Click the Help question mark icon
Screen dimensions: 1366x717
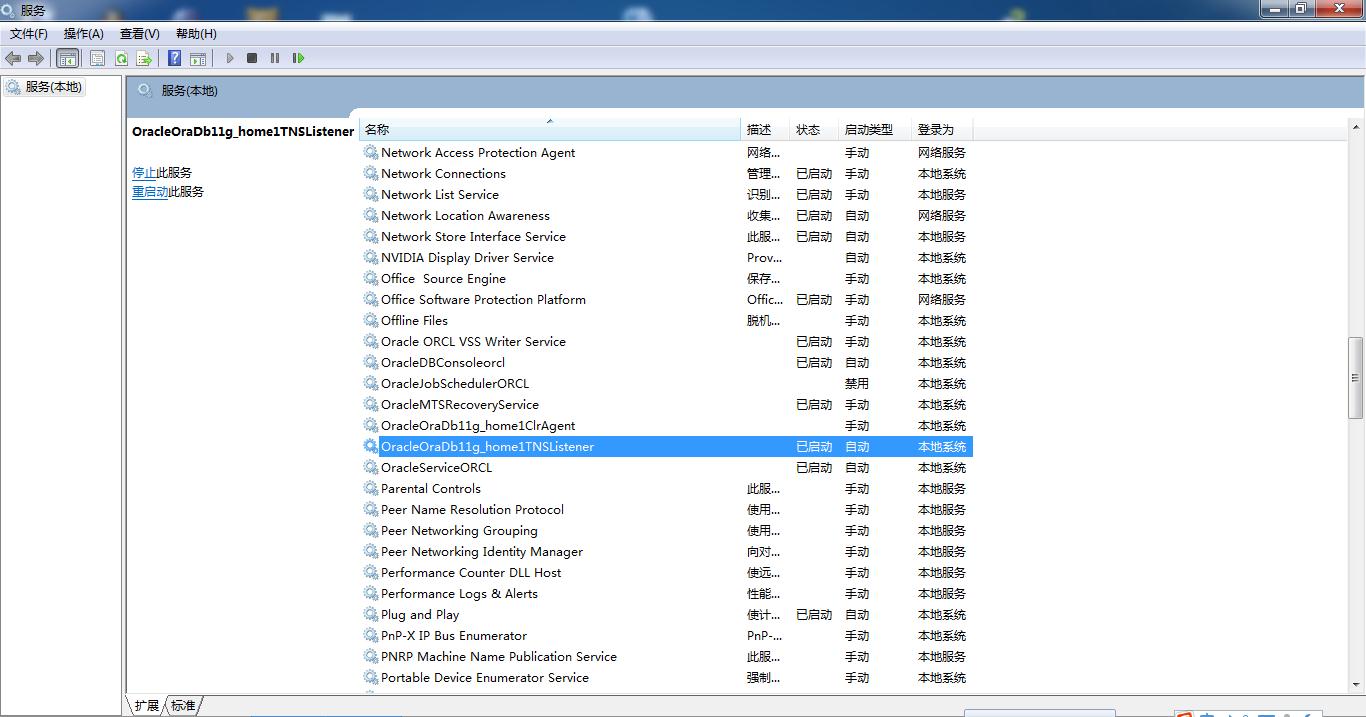(173, 58)
